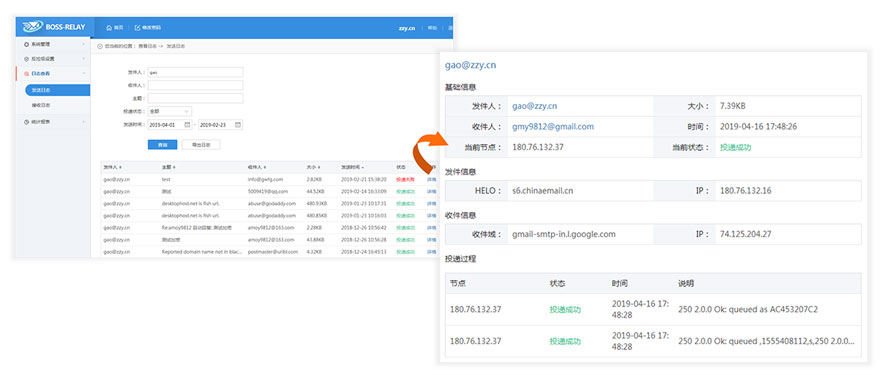Open the start date calendar picker icon
Viewport: 884px width, 375px height.
pyautogui.click(x=187, y=125)
